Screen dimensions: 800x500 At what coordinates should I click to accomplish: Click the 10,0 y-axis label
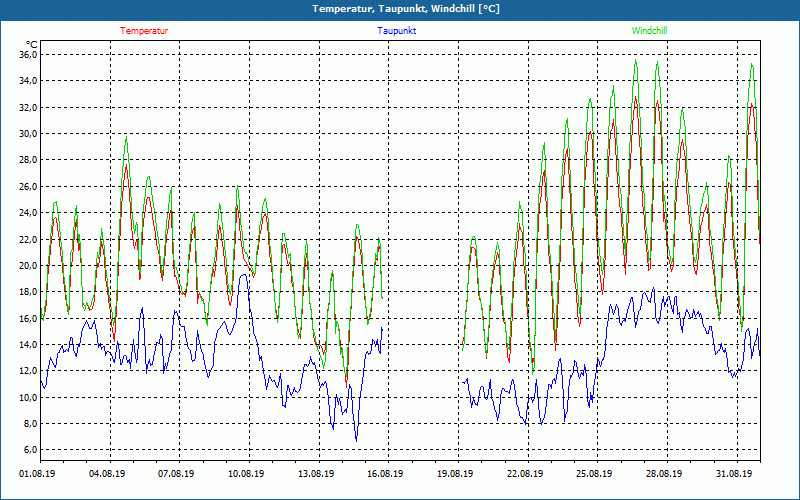(28, 397)
